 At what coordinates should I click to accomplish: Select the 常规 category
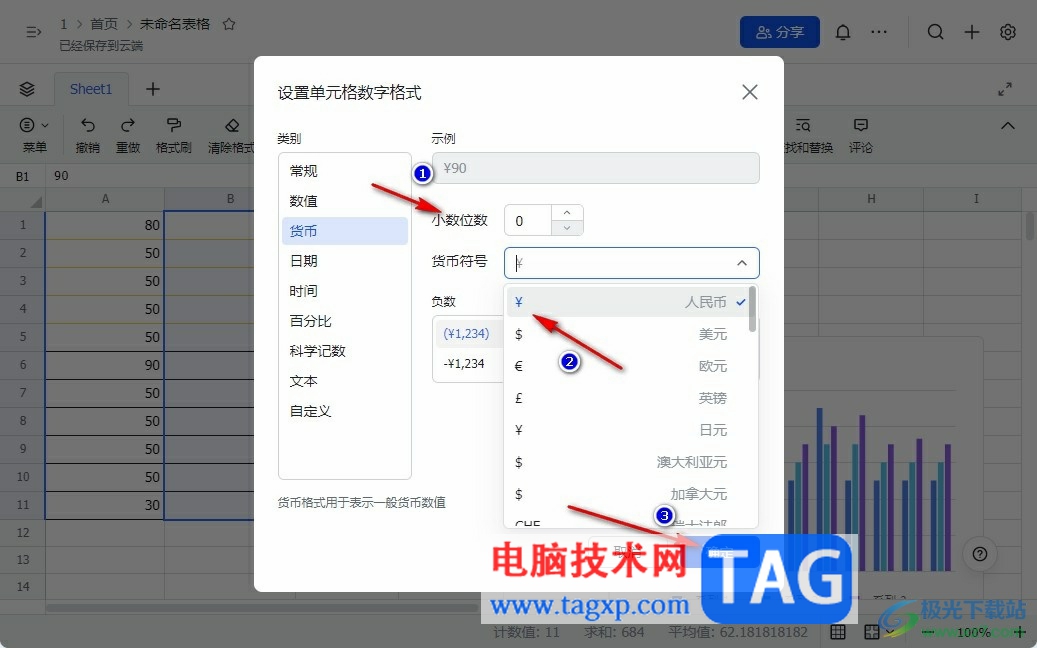coord(345,171)
